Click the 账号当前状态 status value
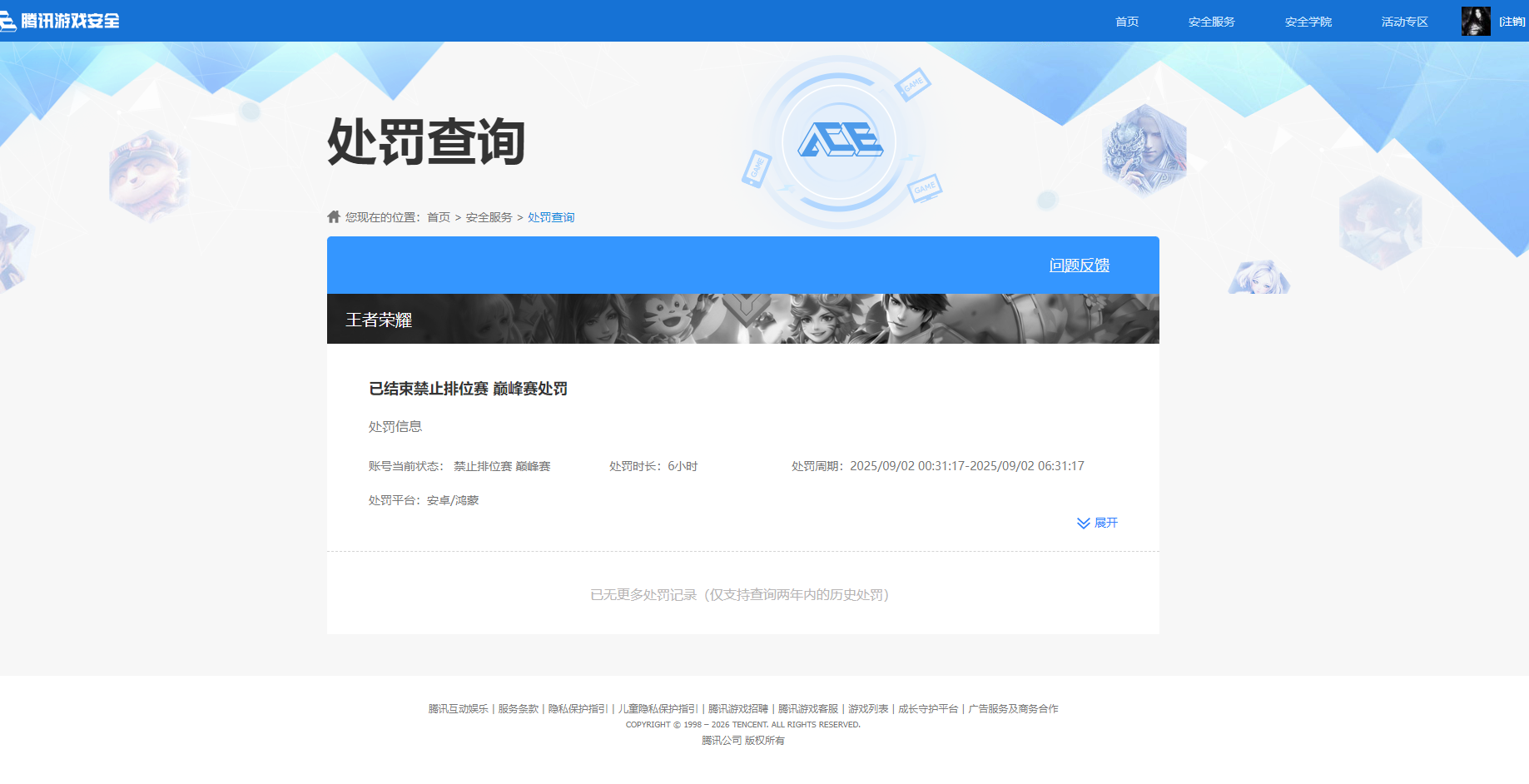Viewport: 1529px width, 784px height. (502, 466)
